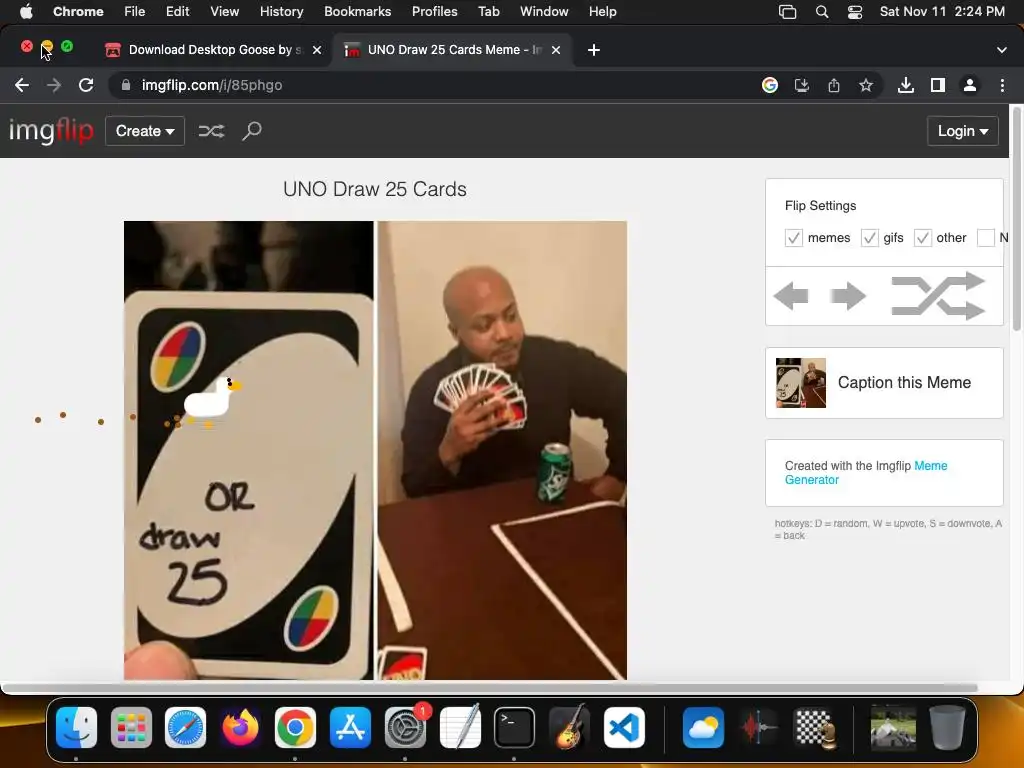Click the site lock icon
The width and height of the screenshot is (1024, 768).
126,85
